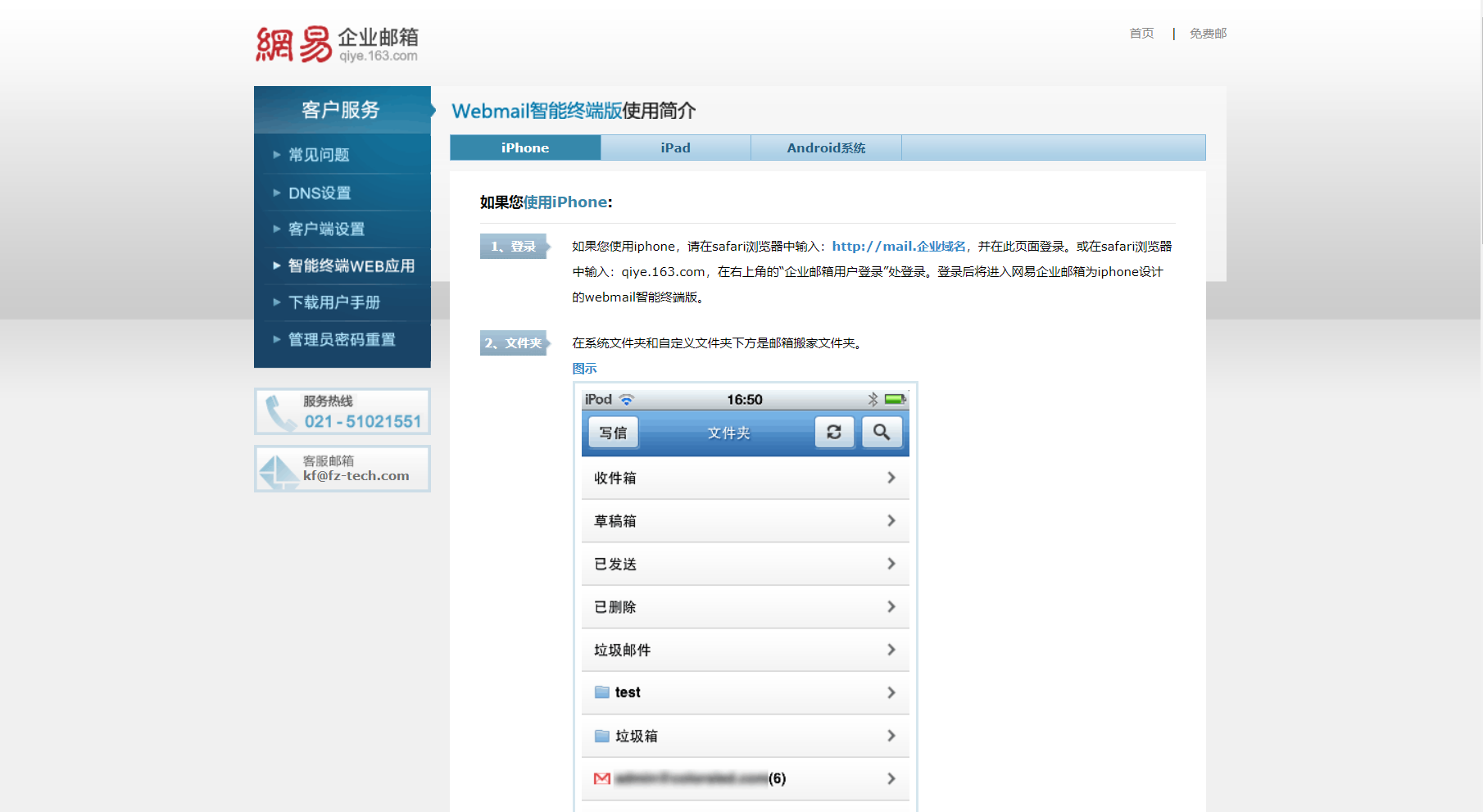Viewport: 1483px width, 812px height.
Task: Click the envelope icon in 客服邮箱 box
Action: pyautogui.click(x=279, y=472)
